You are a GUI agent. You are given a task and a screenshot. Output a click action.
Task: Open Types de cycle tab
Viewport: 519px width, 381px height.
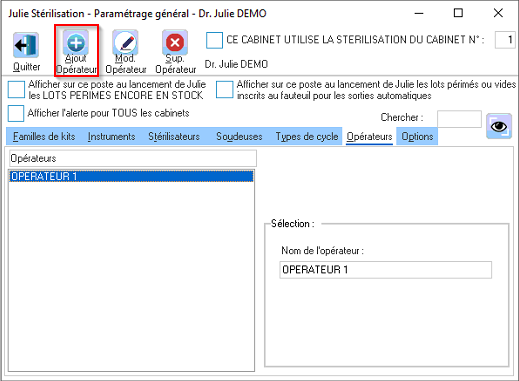click(x=307, y=136)
